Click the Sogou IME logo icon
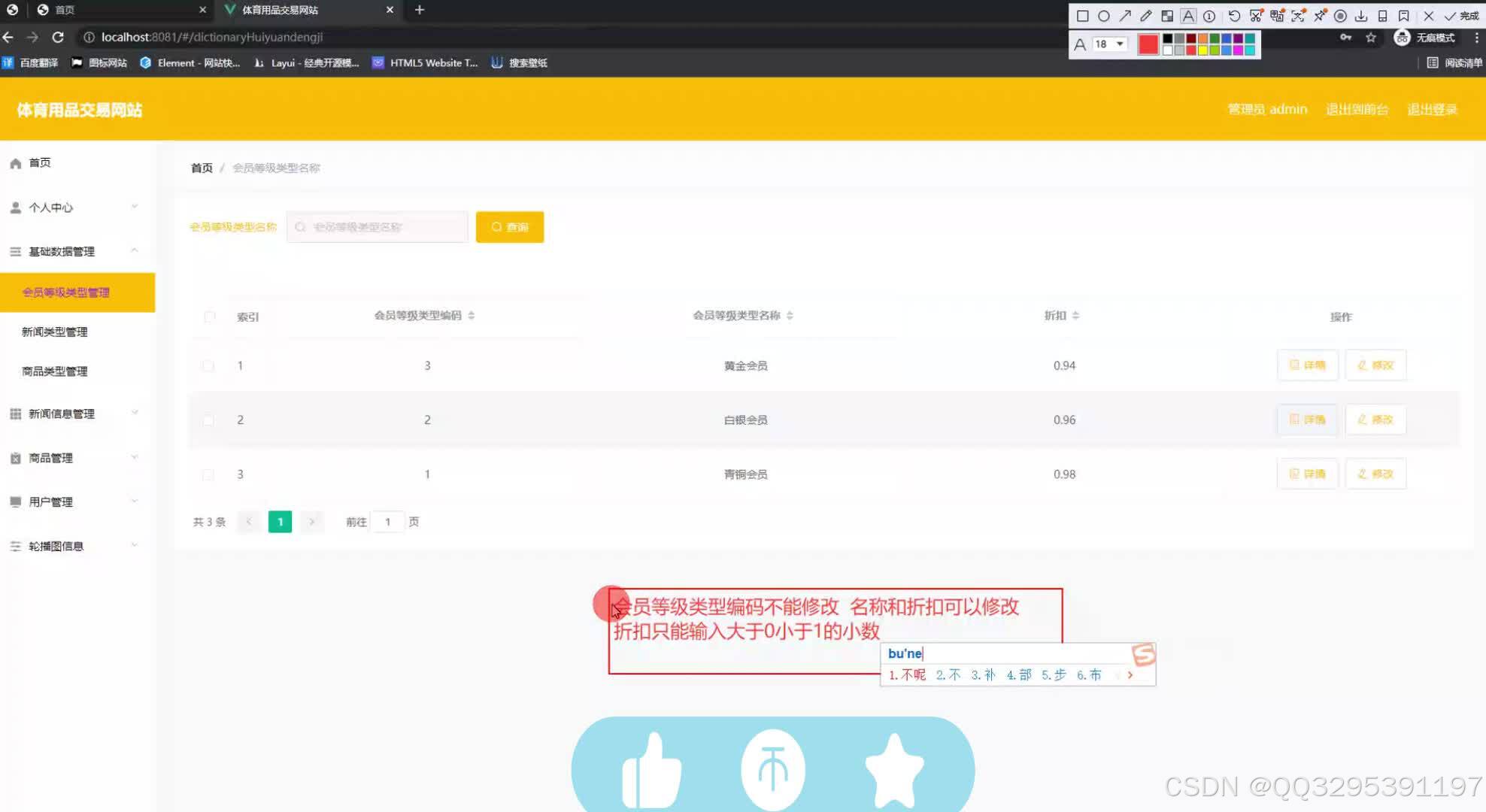Viewport: 1486px width, 812px height. pos(1143,654)
